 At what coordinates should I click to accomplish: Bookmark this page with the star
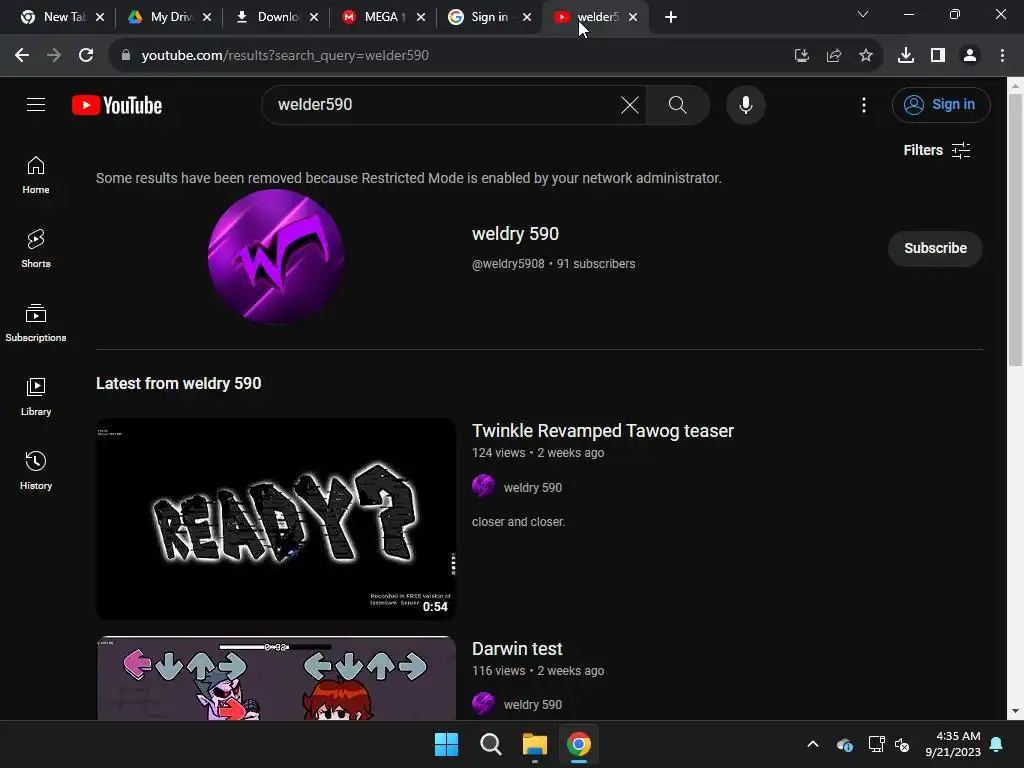pyautogui.click(x=866, y=56)
